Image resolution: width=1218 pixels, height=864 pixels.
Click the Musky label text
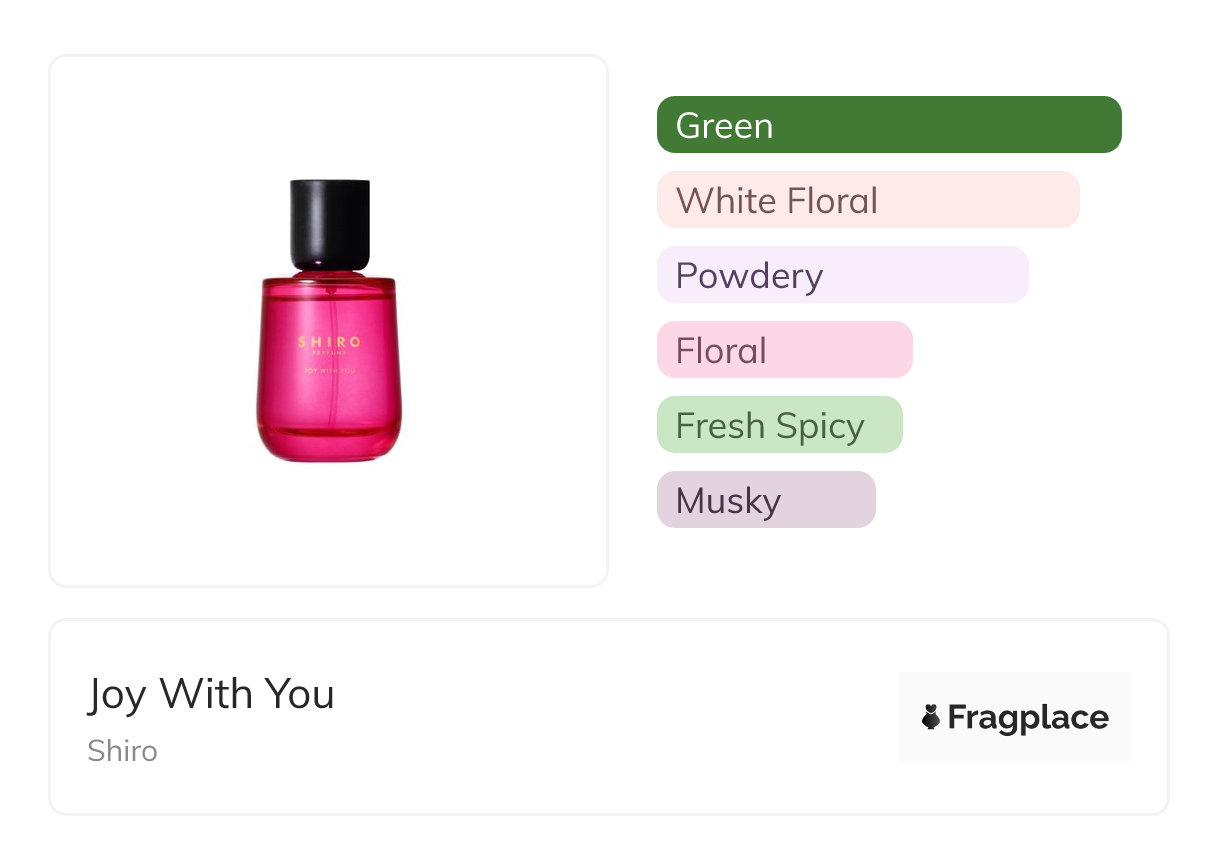728,501
